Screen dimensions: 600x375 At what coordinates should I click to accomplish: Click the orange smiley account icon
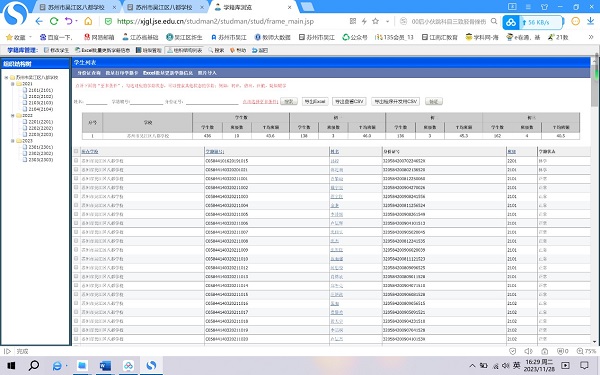click(576, 21)
